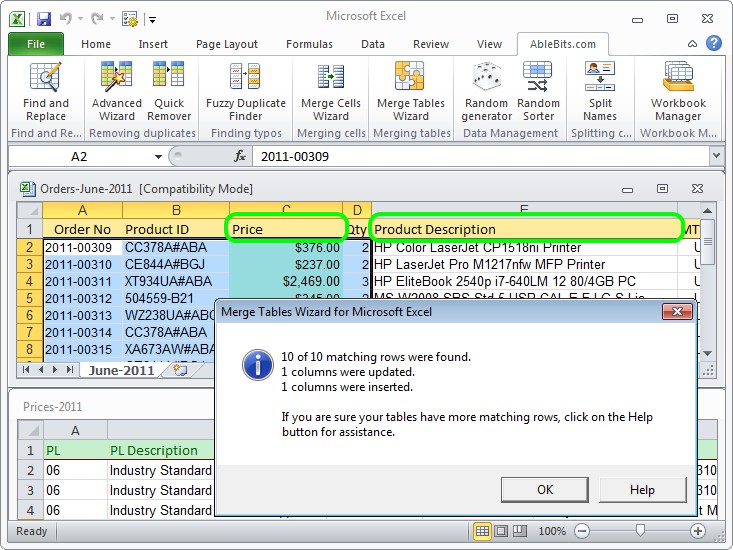Open Customize Quick Access Toolbar dropdown

pyautogui.click(x=152, y=20)
